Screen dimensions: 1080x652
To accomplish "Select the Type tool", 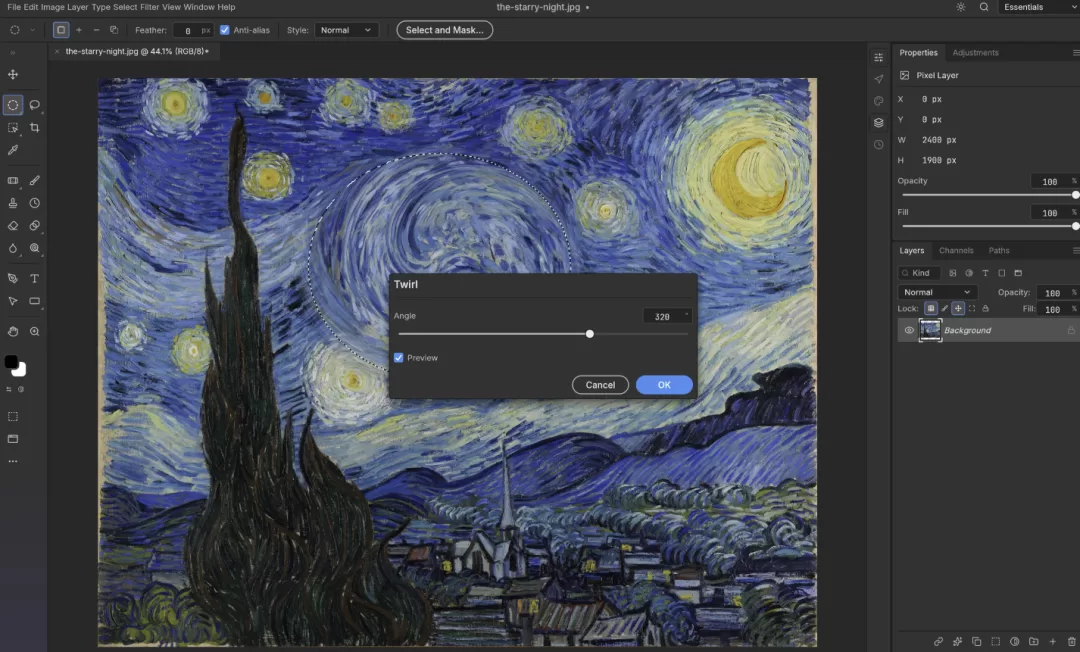I will pyautogui.click(x=34, y=278).
